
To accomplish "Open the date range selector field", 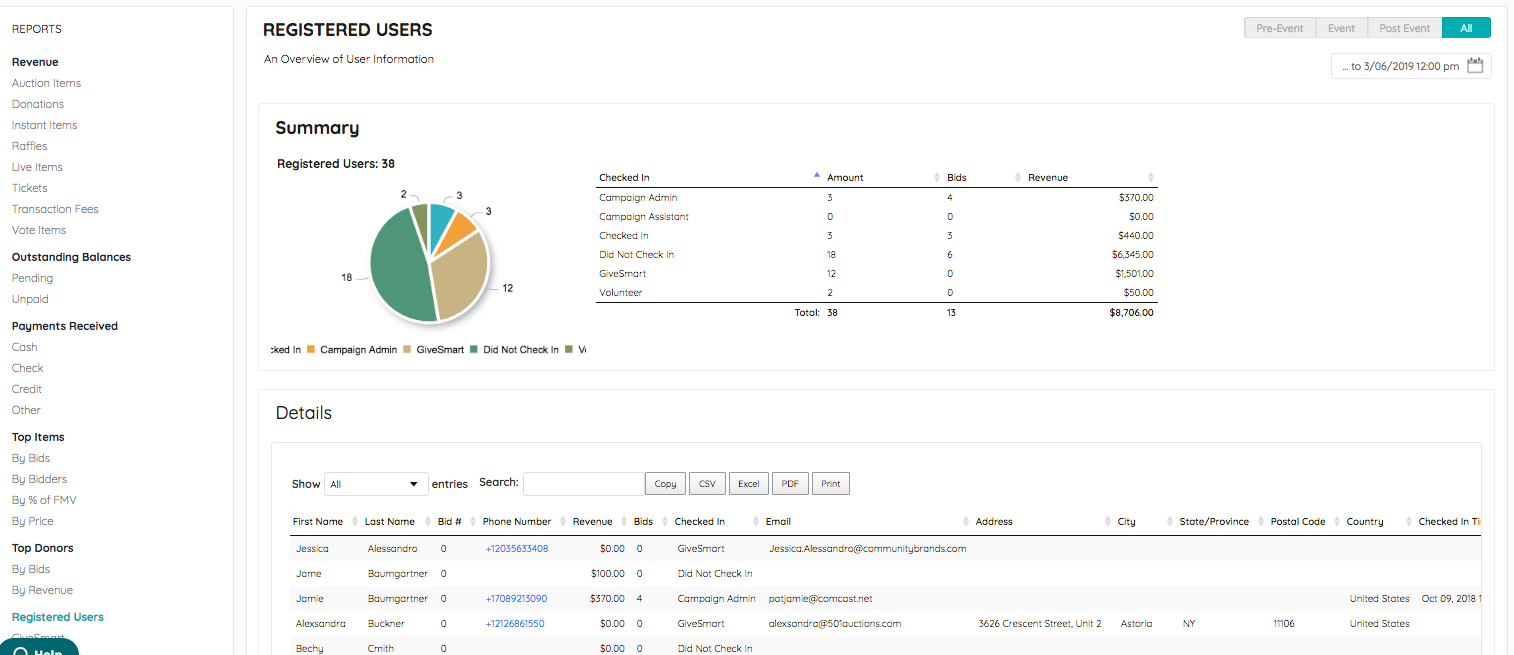I will coord(1411,66).
